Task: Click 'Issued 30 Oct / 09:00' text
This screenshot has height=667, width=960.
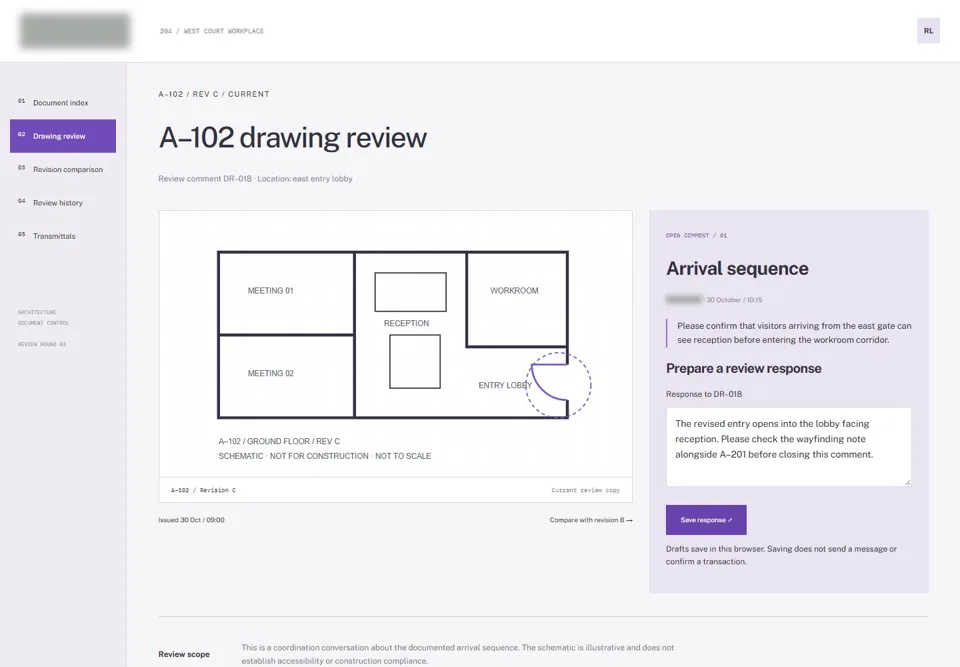Action: pos(191,520)
